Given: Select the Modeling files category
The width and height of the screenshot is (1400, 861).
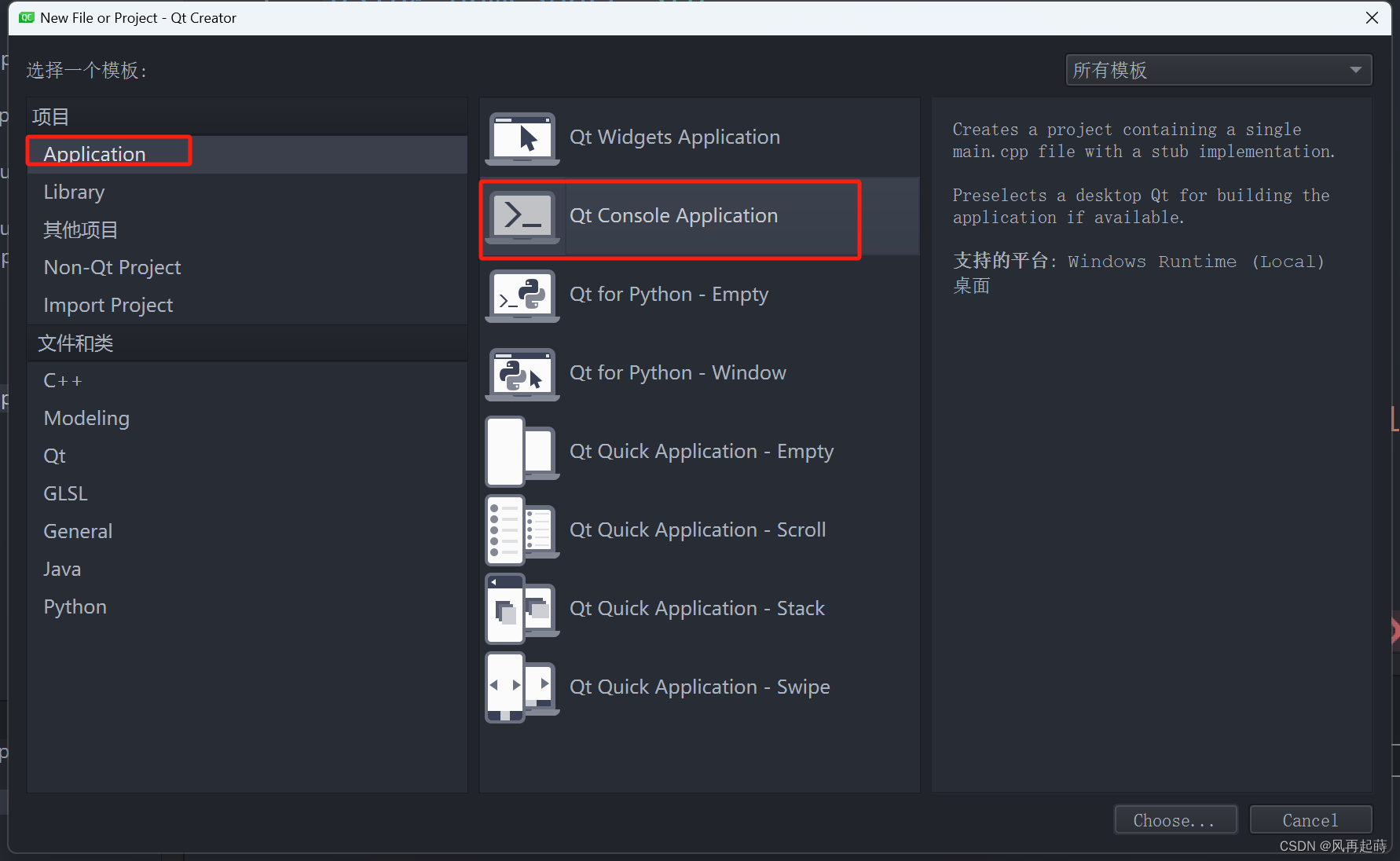Looking at the screenshot, I should pyautogui.click(x=247, y=418).
